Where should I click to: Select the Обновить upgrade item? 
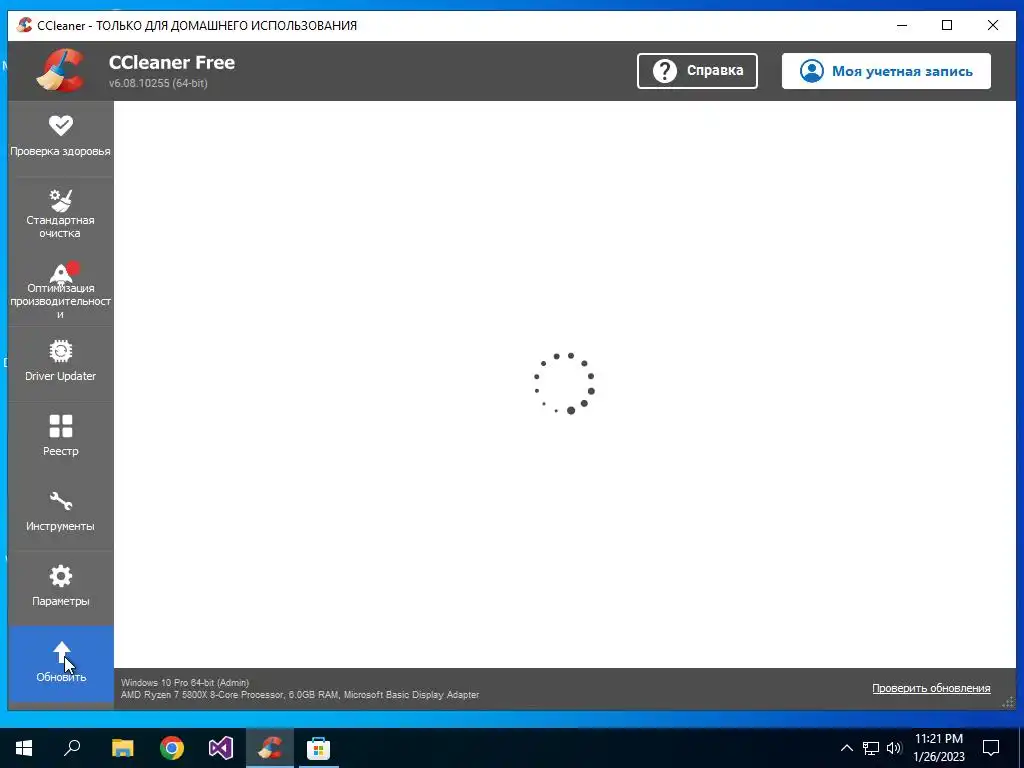tap(61, 664)
